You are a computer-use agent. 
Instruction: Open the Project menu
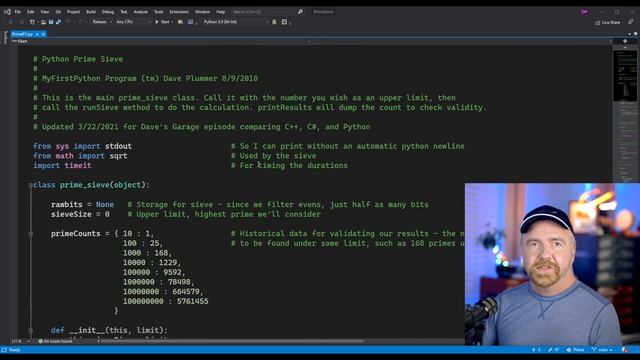pos(73,12)
